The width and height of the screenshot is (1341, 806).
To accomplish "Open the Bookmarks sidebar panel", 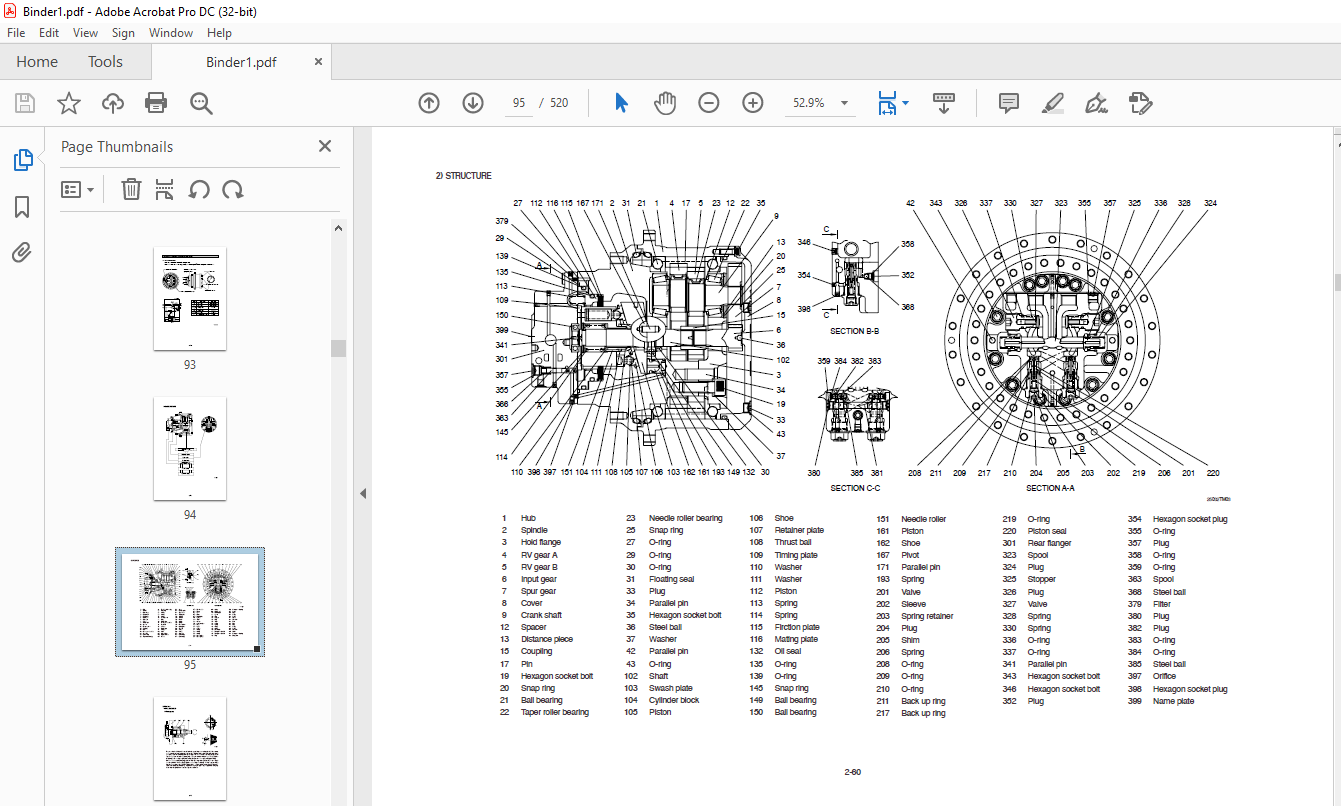I will (x=22, y=207).
